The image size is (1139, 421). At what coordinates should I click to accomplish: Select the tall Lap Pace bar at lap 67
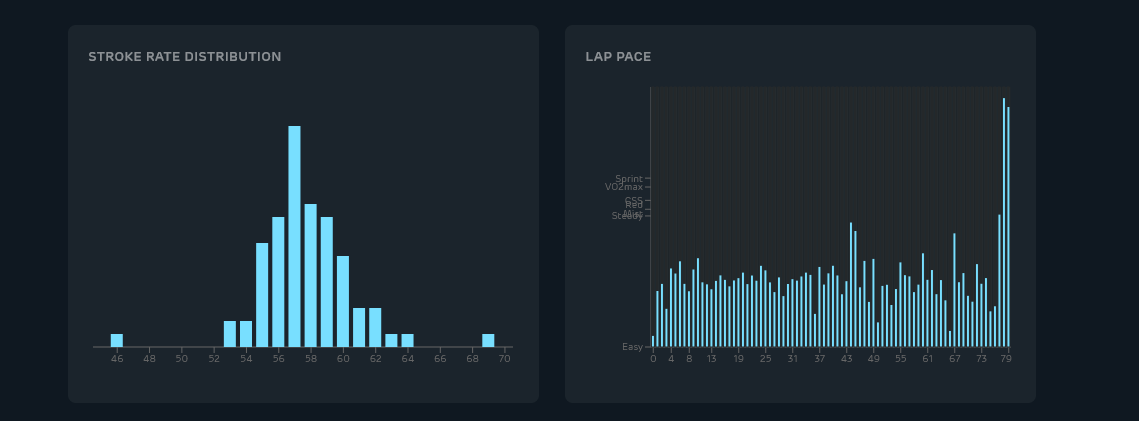point(954,290)
